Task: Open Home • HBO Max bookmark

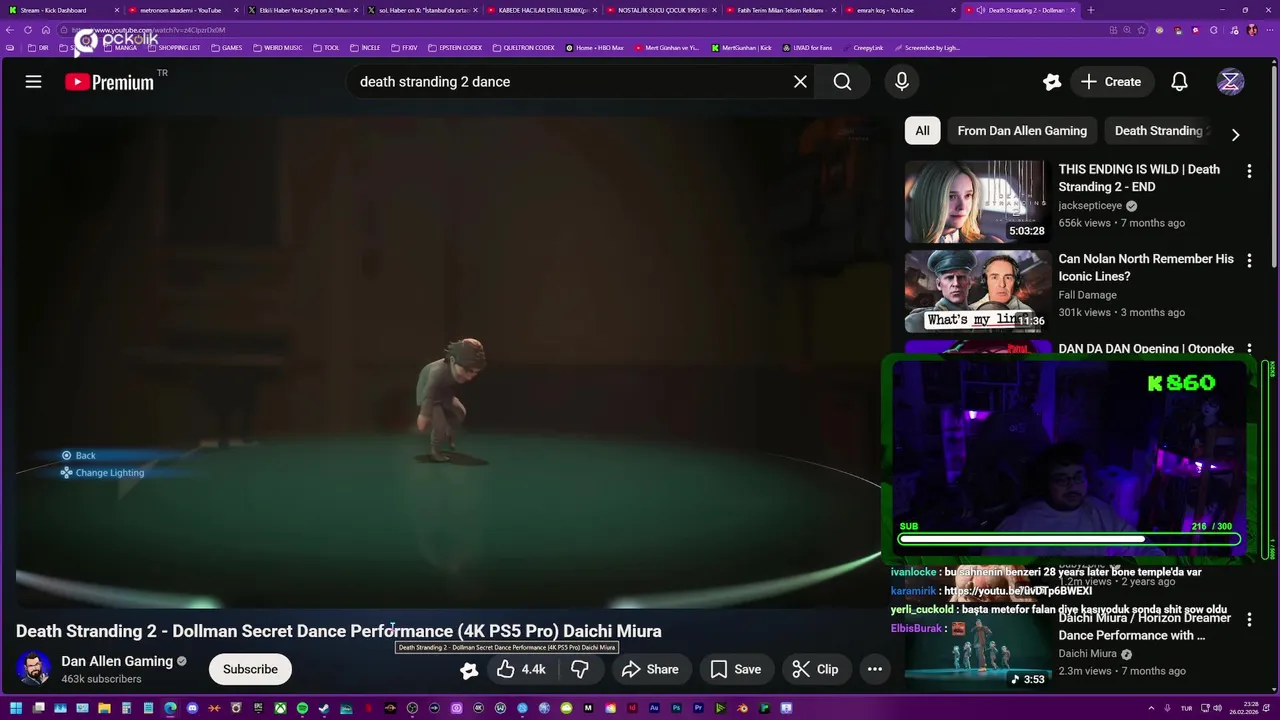Action: (x=595, y=48)
